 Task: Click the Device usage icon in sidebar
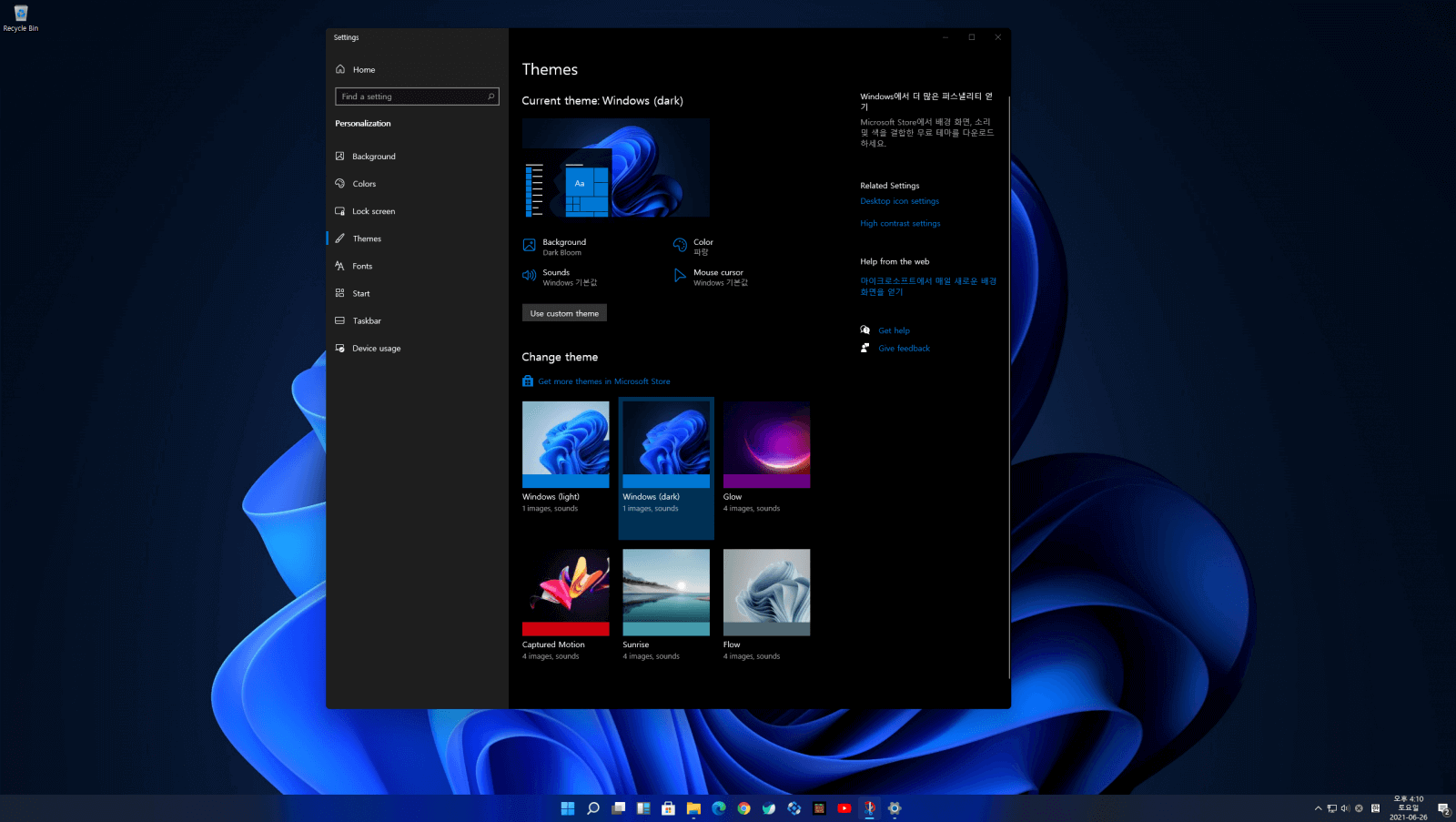(340, 348)
